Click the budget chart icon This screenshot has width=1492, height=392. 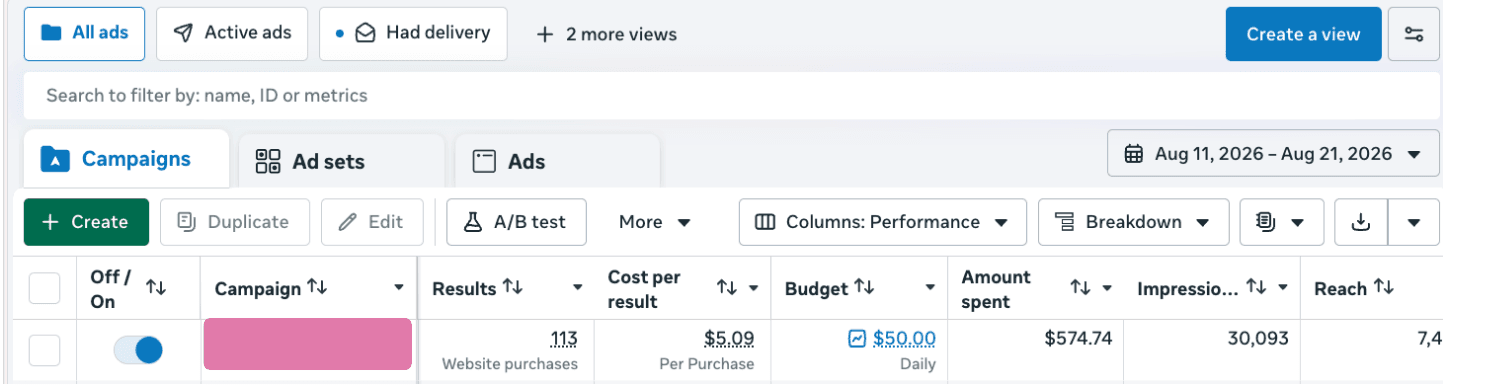point(857,339)
